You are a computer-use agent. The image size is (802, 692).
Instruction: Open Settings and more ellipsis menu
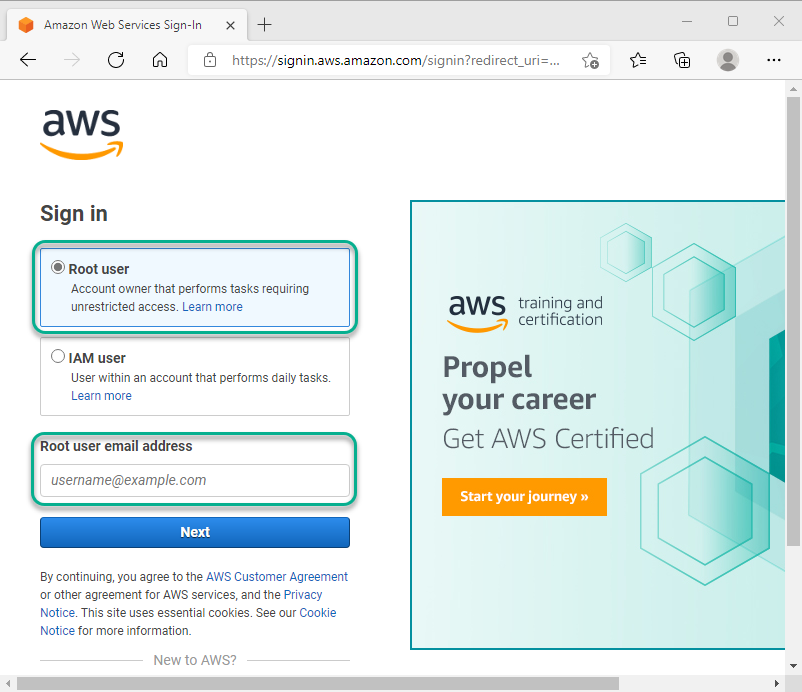(774, 60)
